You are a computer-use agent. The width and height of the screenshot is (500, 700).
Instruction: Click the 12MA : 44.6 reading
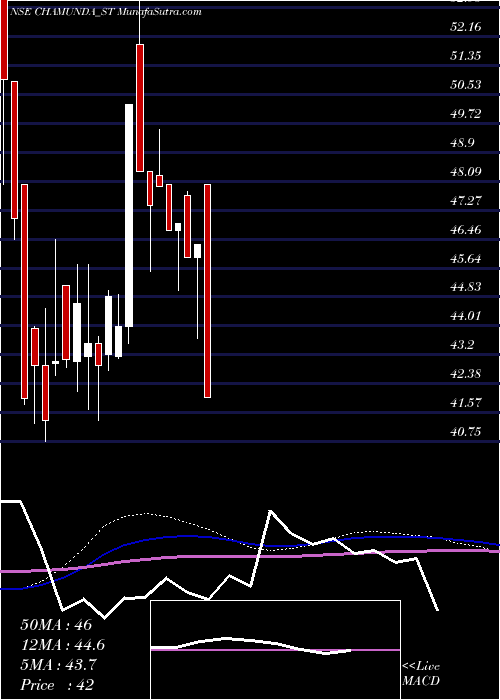point(63,645)
